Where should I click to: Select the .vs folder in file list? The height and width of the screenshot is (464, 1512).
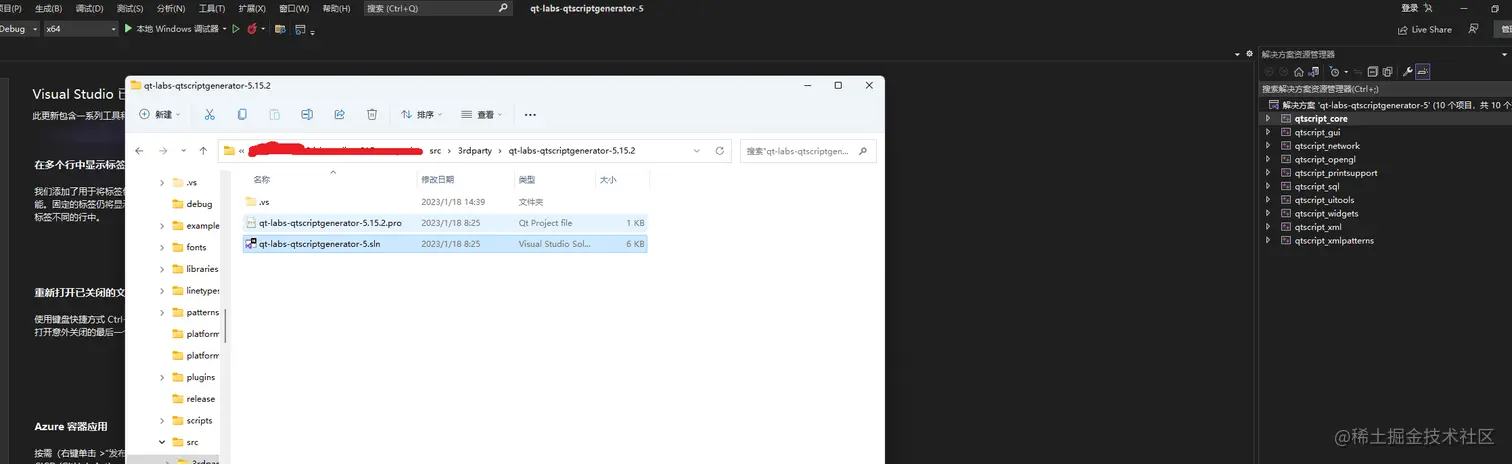[x=445, y=202]
